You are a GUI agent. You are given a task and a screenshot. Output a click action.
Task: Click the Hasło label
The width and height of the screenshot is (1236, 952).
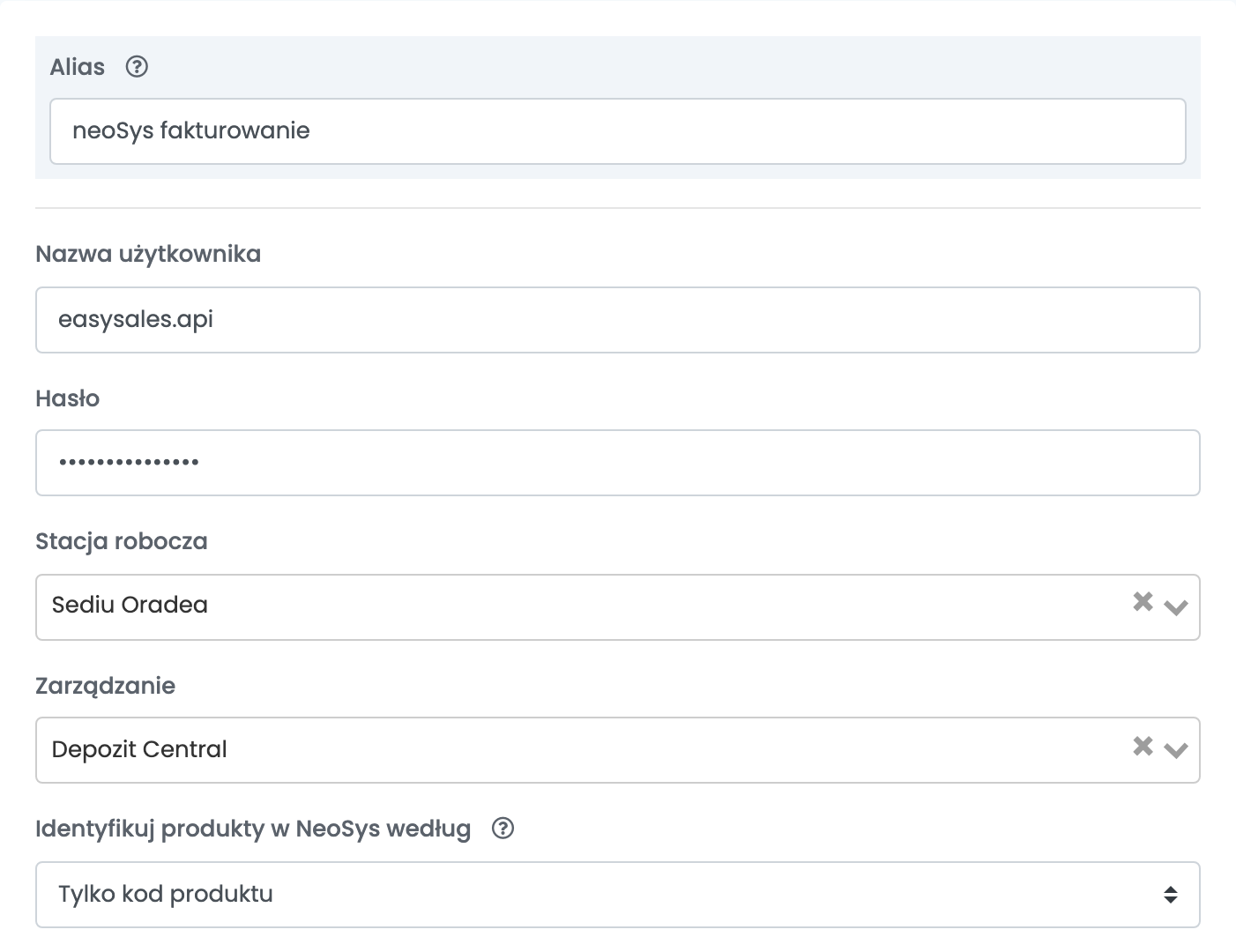(68, 398)
